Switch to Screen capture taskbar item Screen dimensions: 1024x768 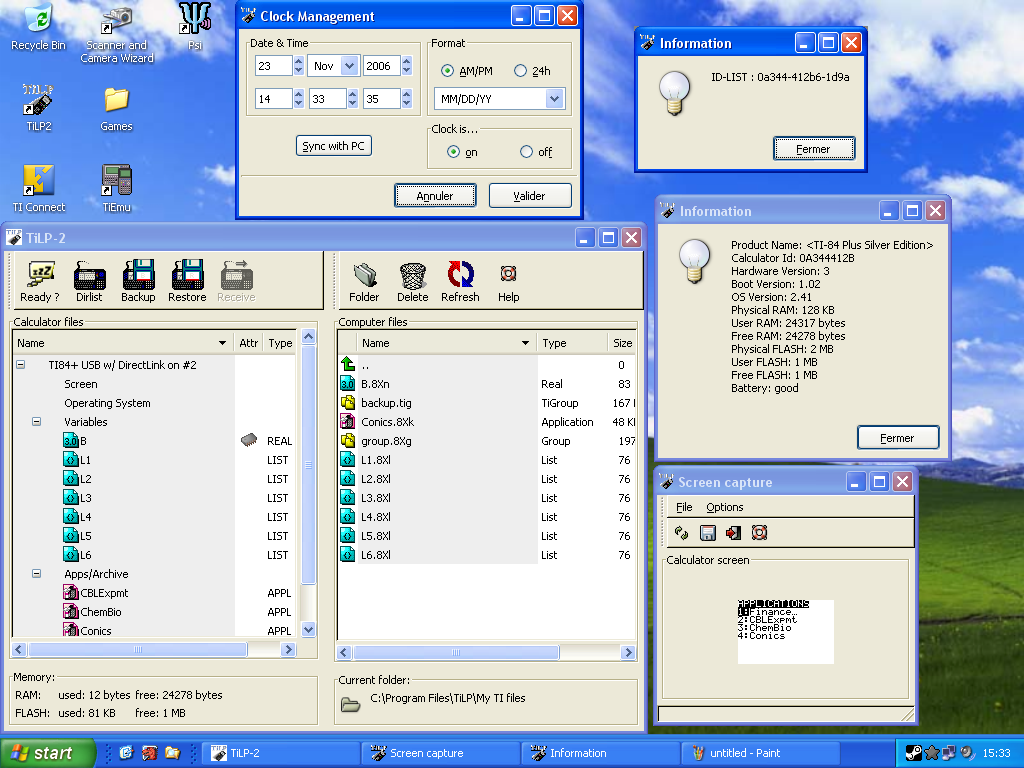pyautogui.click(x=441, y=753)
